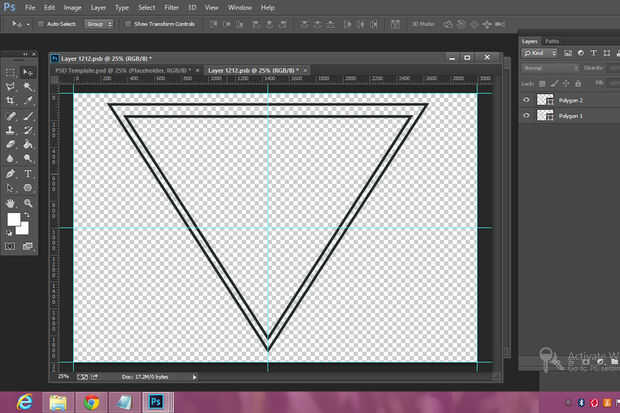The width and height of the screenshot is (620, 413).
Task: Select the Polygon 1 layer name
Action: point(571,116)
